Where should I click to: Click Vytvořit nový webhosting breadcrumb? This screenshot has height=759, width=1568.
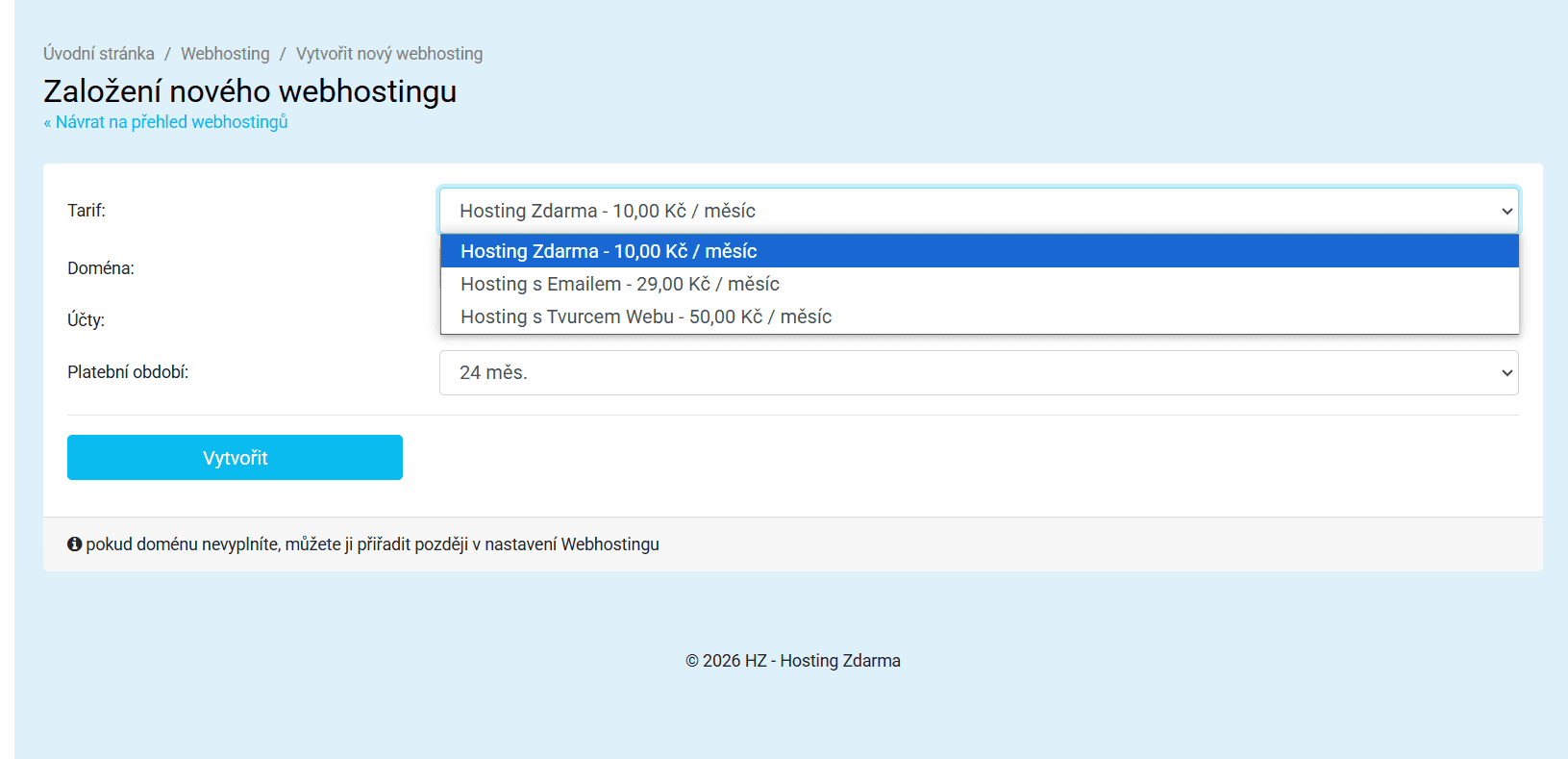pyautogui.click(x=389, y=54)
